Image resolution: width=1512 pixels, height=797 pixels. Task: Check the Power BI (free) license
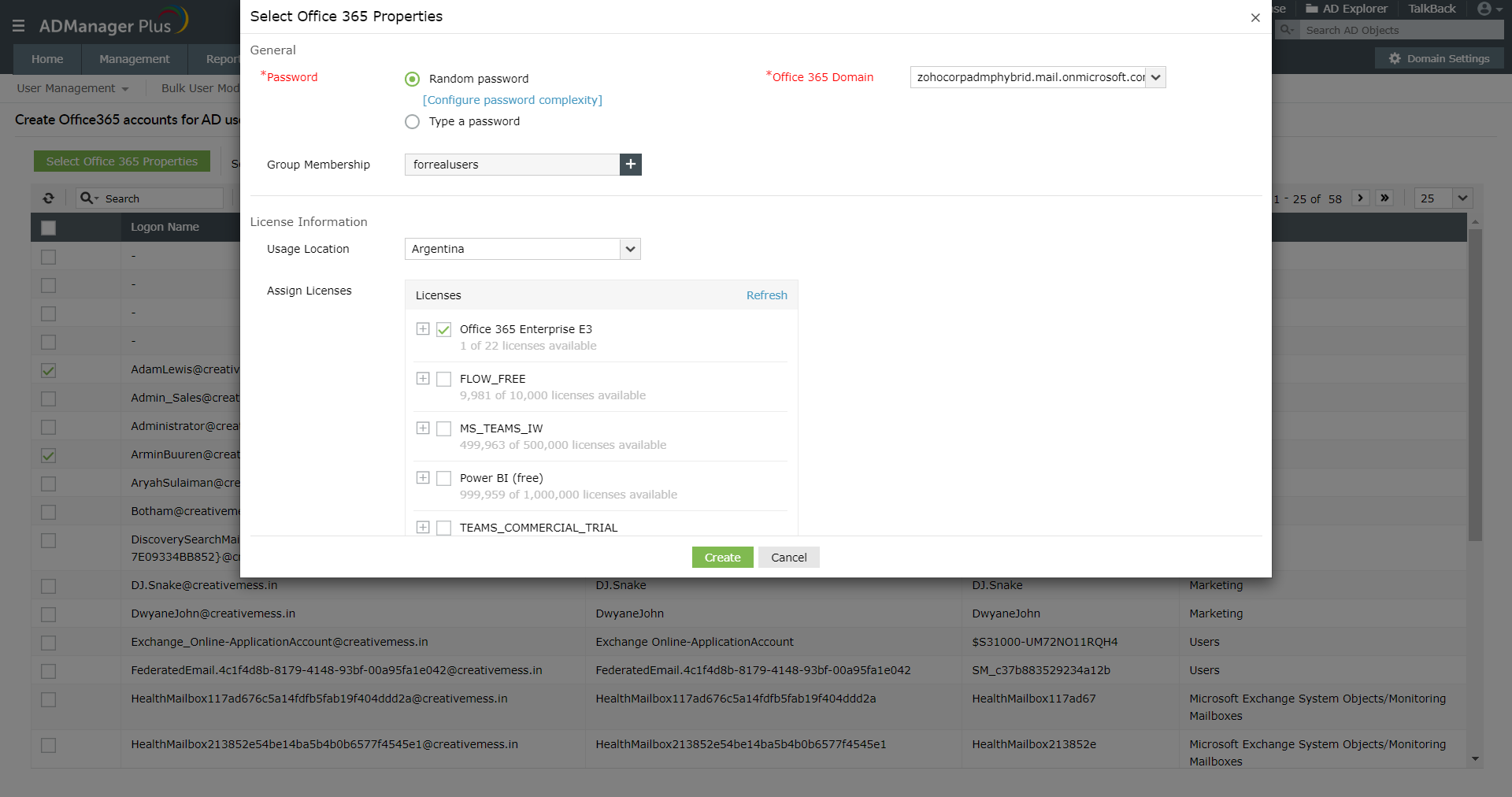[x=444, y=478]
